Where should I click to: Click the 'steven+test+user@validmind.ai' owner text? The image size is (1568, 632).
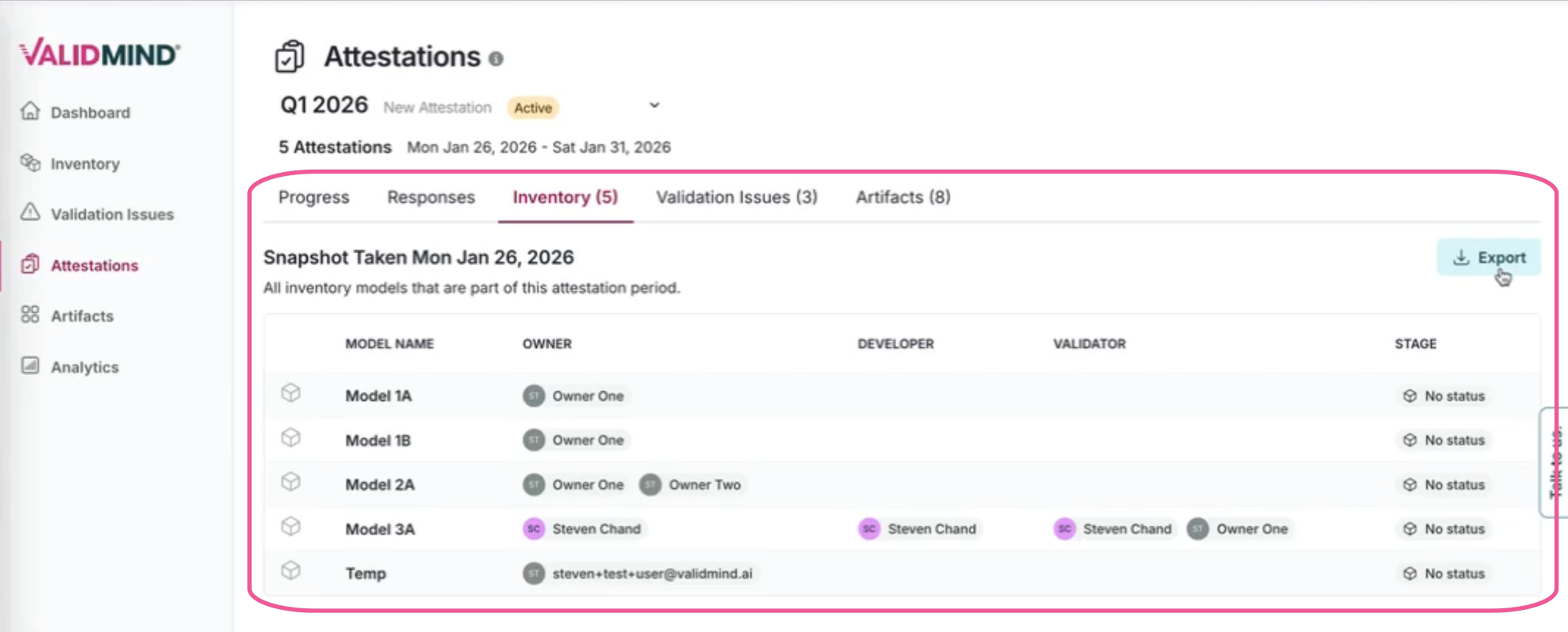[652, 574]
